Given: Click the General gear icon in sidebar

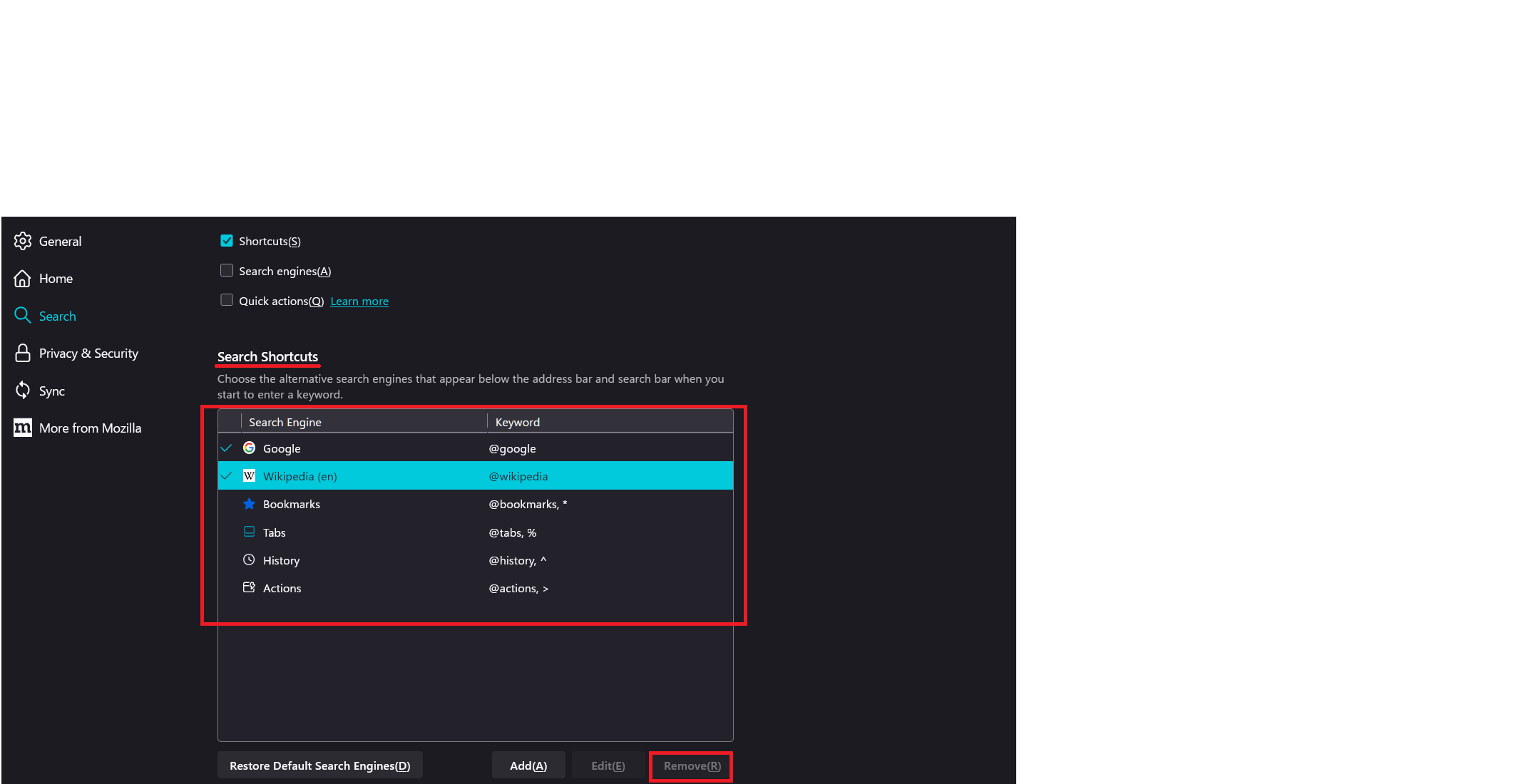Looking at the screenshot, I should click(x=23, y=241).
